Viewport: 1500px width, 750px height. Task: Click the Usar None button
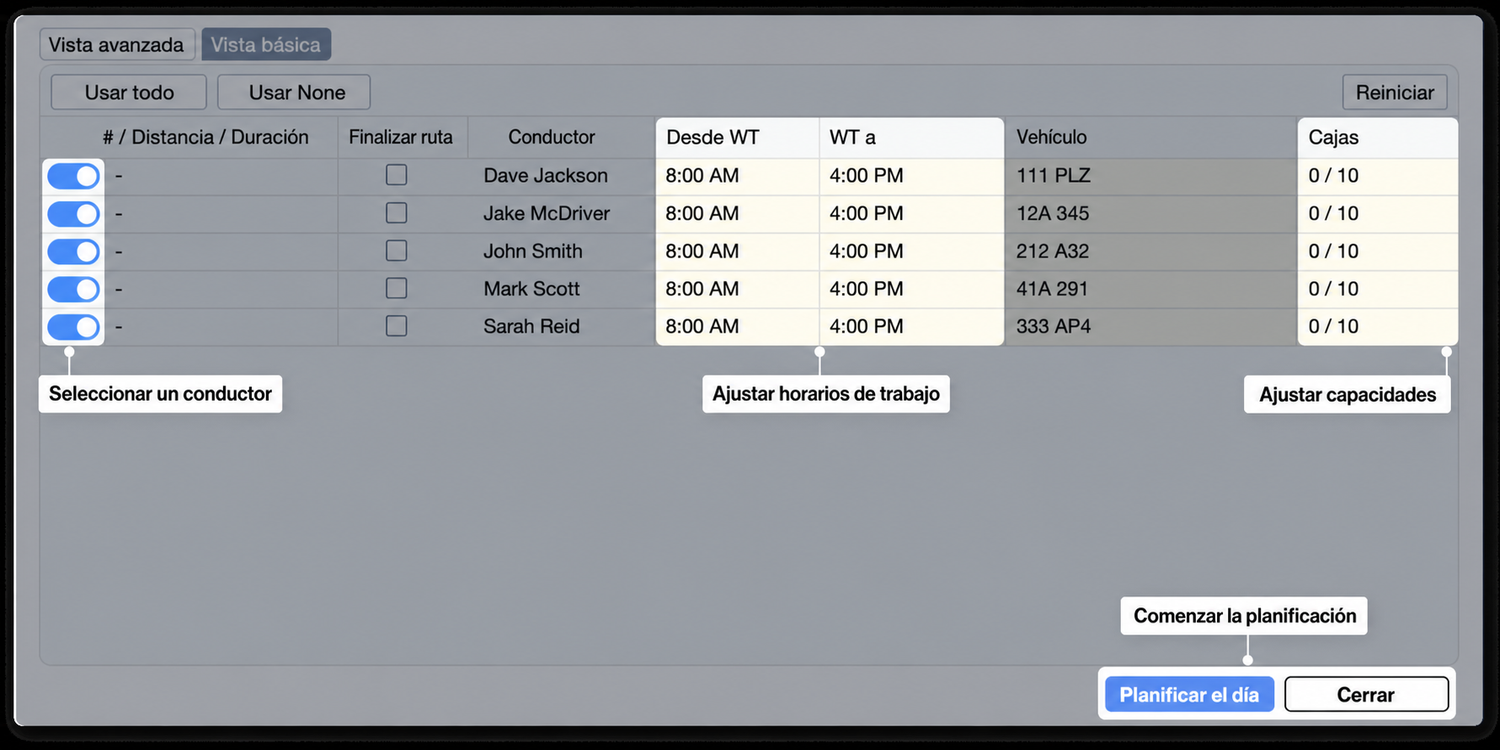[297, 92]
